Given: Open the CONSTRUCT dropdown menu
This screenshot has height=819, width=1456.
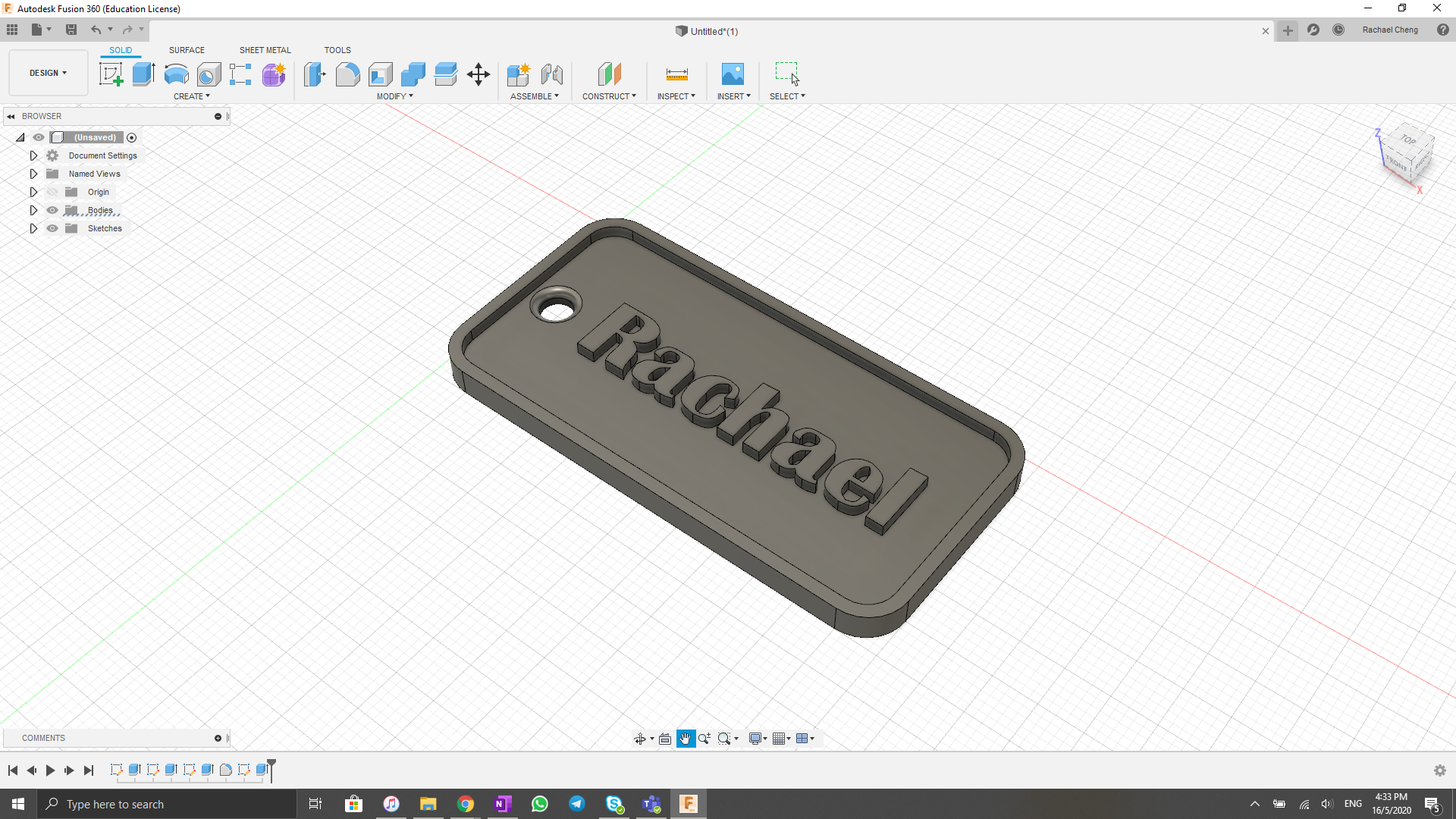Looking at the screenshot, I should [609, 96].
